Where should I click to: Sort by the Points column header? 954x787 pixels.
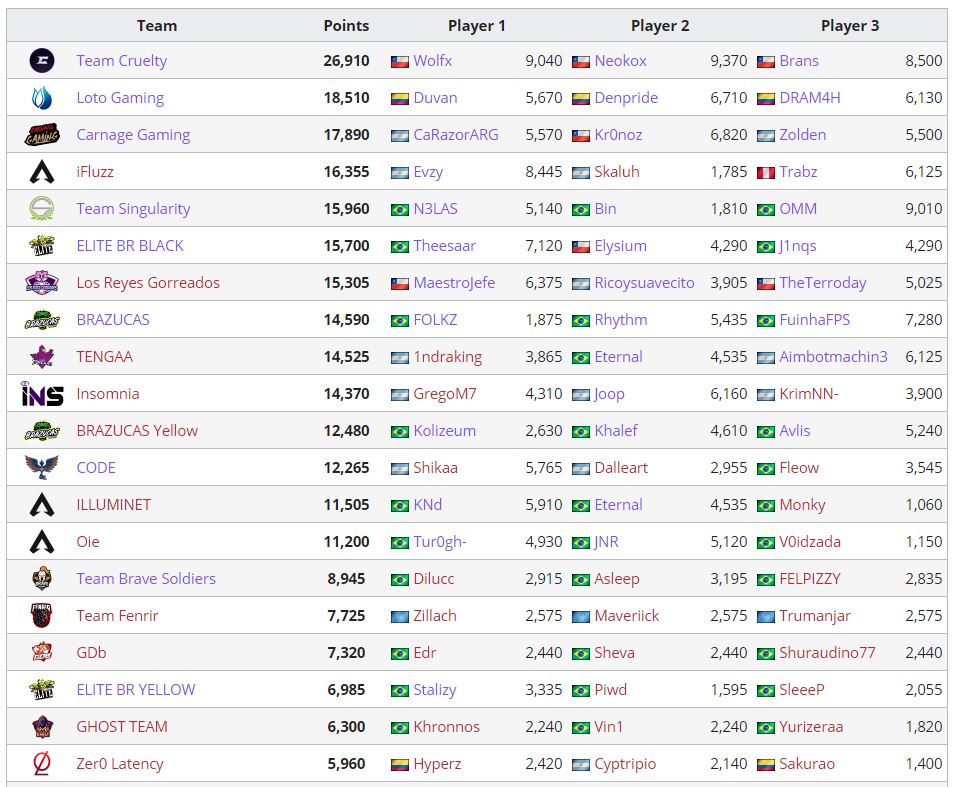click(x=344, y=25)
